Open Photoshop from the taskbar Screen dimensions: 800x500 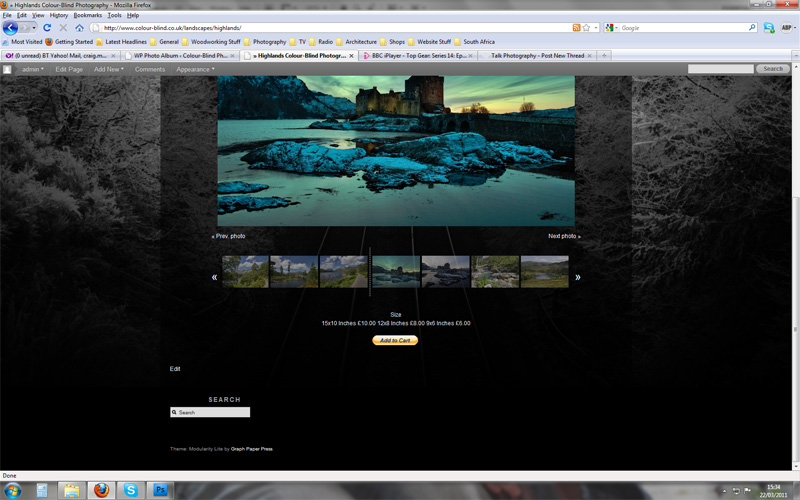point(160,491)
